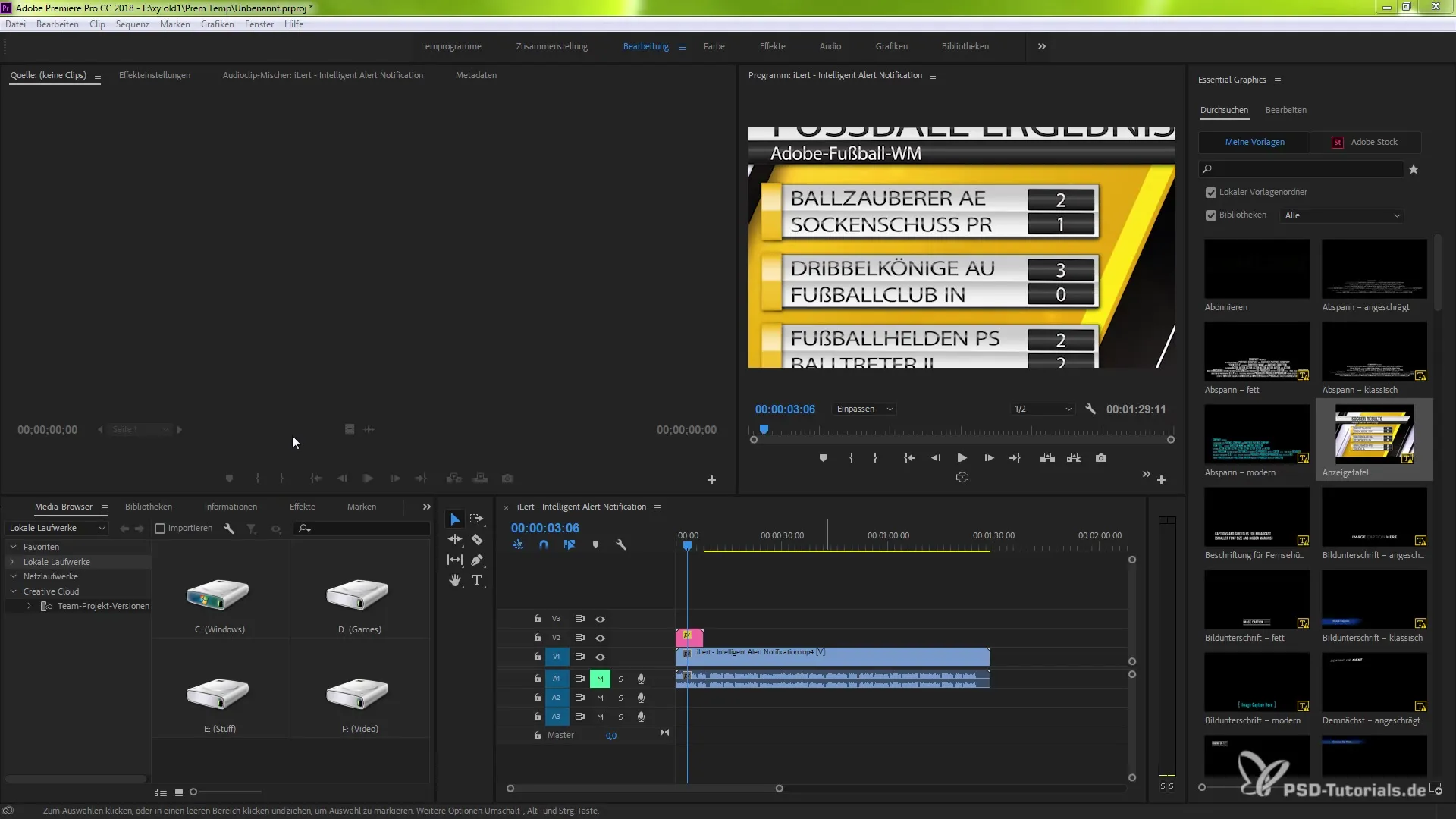The image size is (1456, 819).
Task: Select the Razor tool
Action: pos(477,539)
